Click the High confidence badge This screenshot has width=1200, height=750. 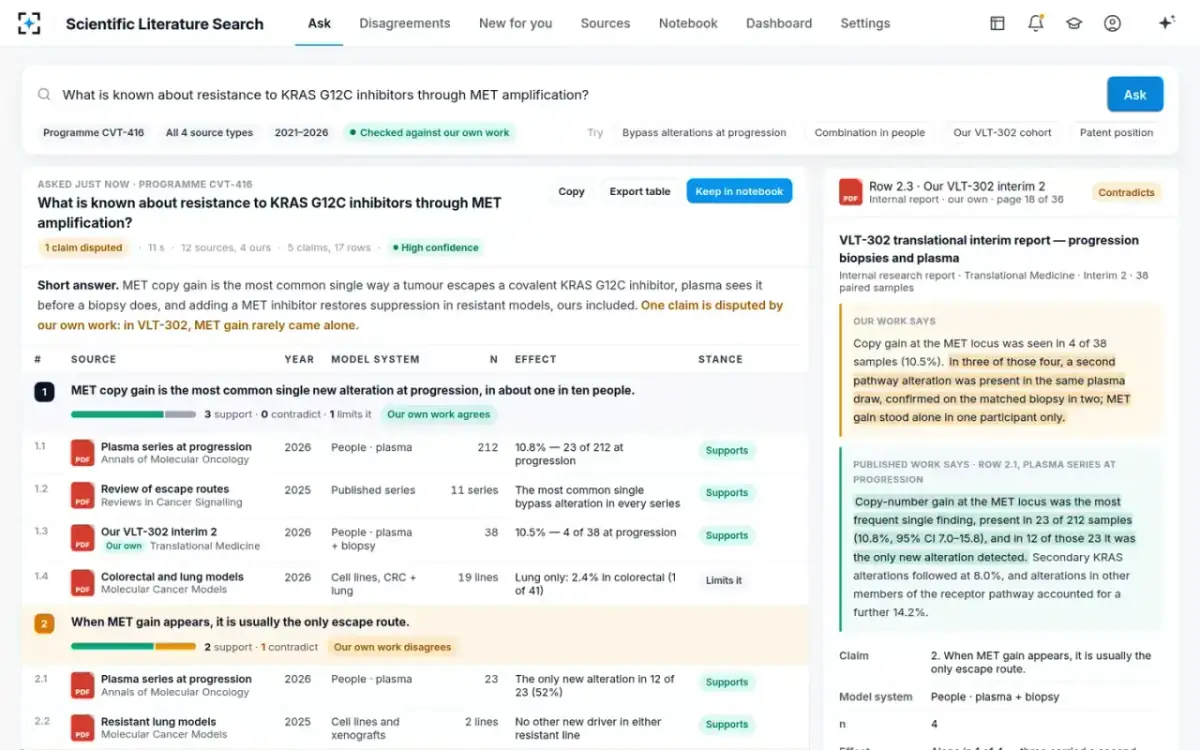click(435, 247)
